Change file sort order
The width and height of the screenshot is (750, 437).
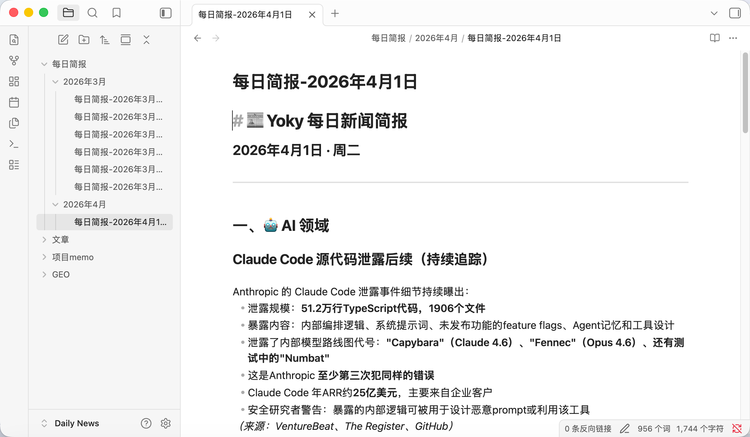104,40
